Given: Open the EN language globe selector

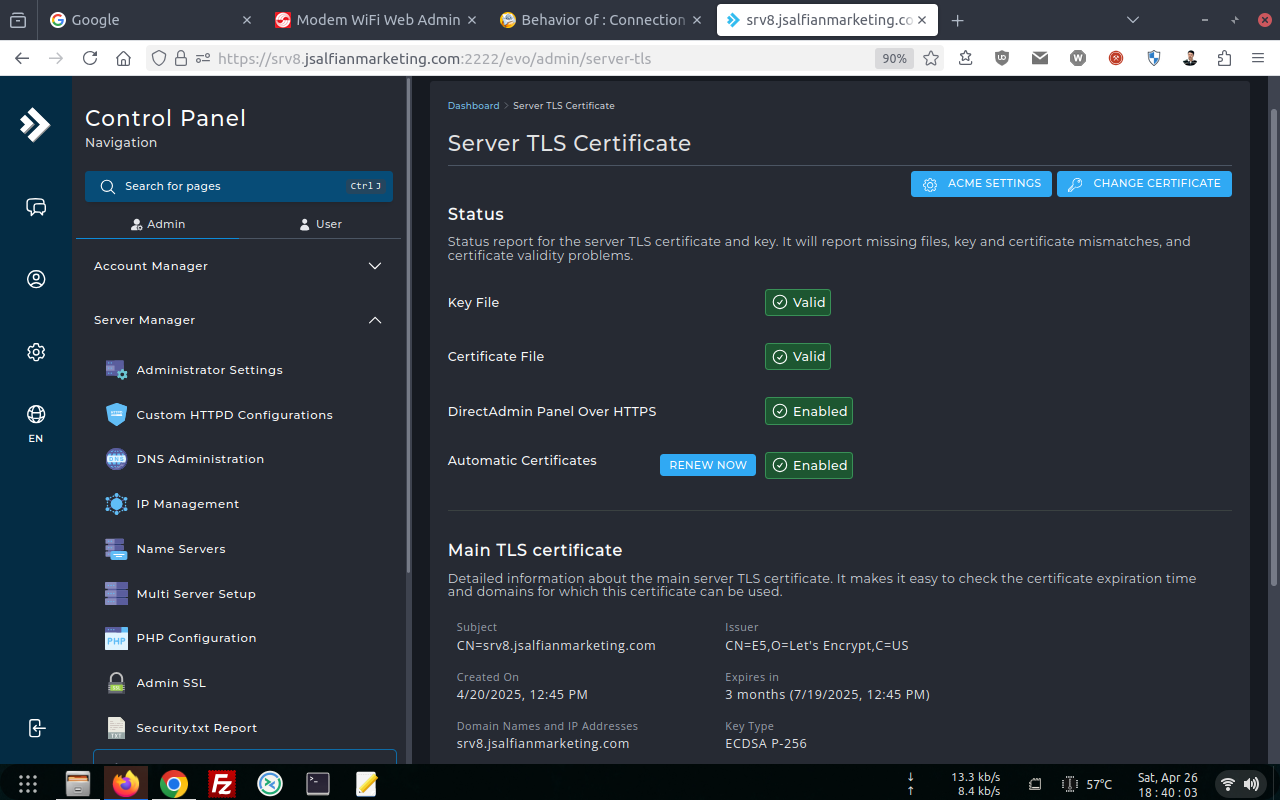Looking at the screenshot, I should point(36,423).
